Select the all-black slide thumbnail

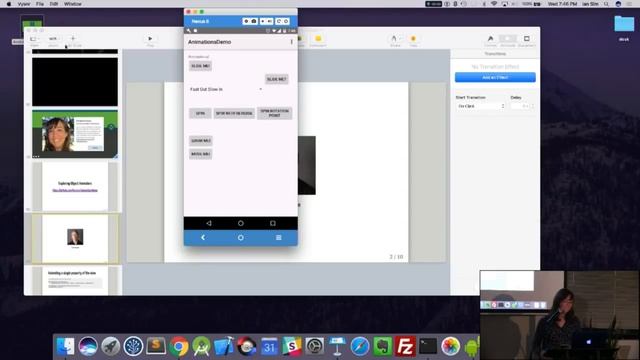pos(75,82)
